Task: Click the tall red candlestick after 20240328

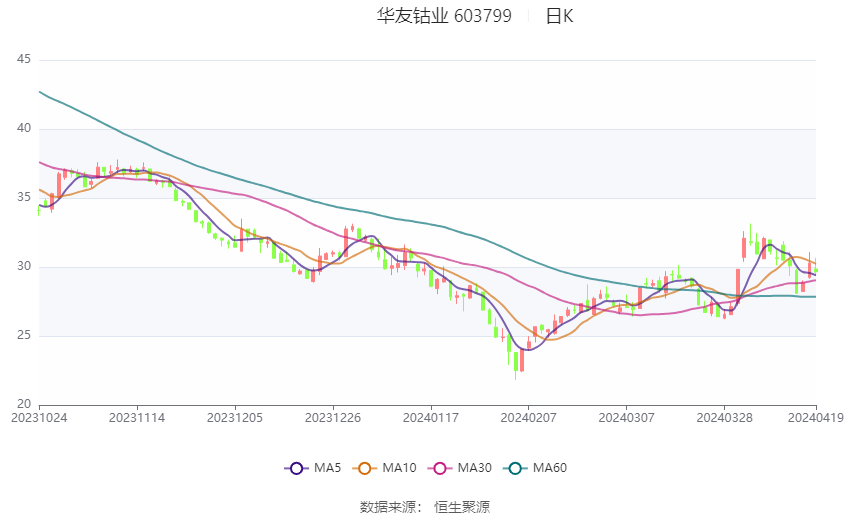Action: click(x=738, y=286)
